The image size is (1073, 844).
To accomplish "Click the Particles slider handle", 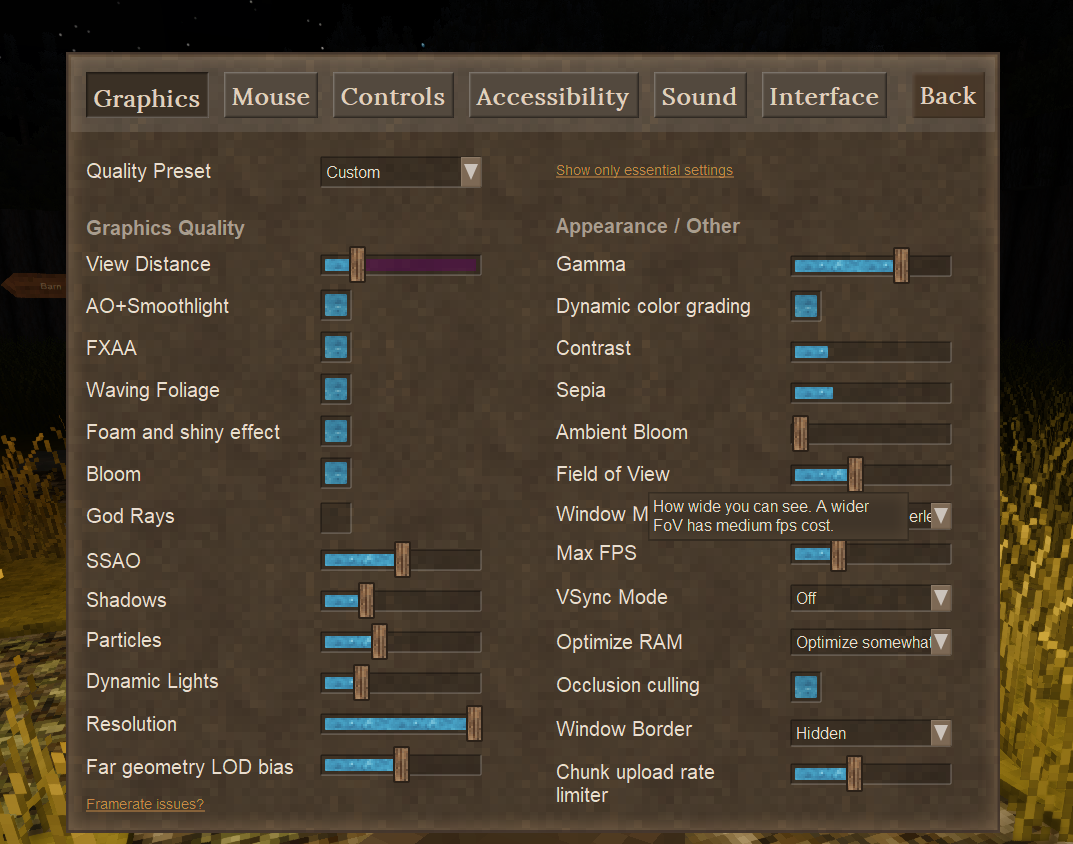I will [379, 641].
